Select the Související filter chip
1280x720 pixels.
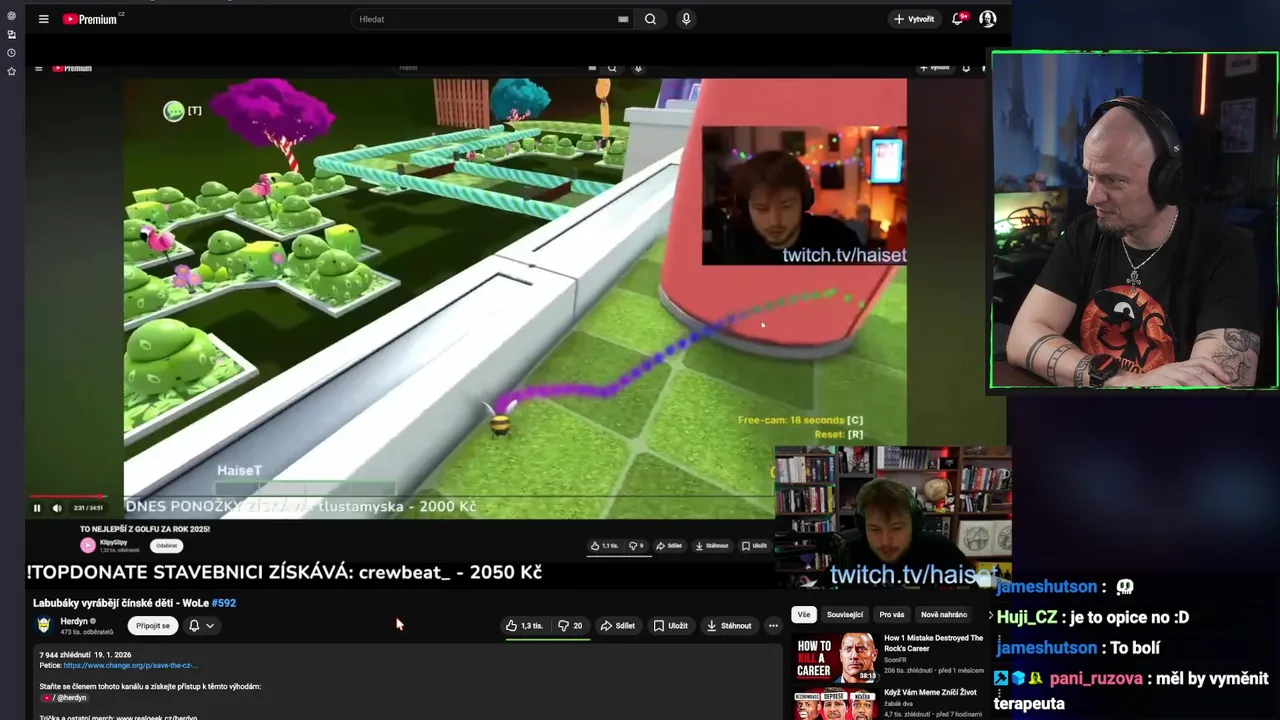coord(845,615)
